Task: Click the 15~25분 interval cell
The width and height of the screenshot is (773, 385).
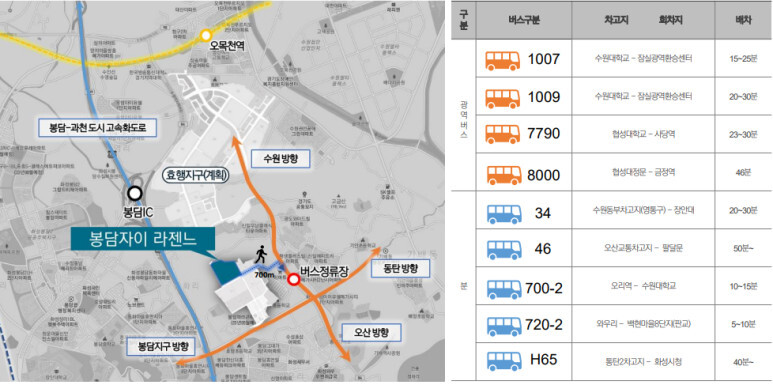Action: coord(743,59)
